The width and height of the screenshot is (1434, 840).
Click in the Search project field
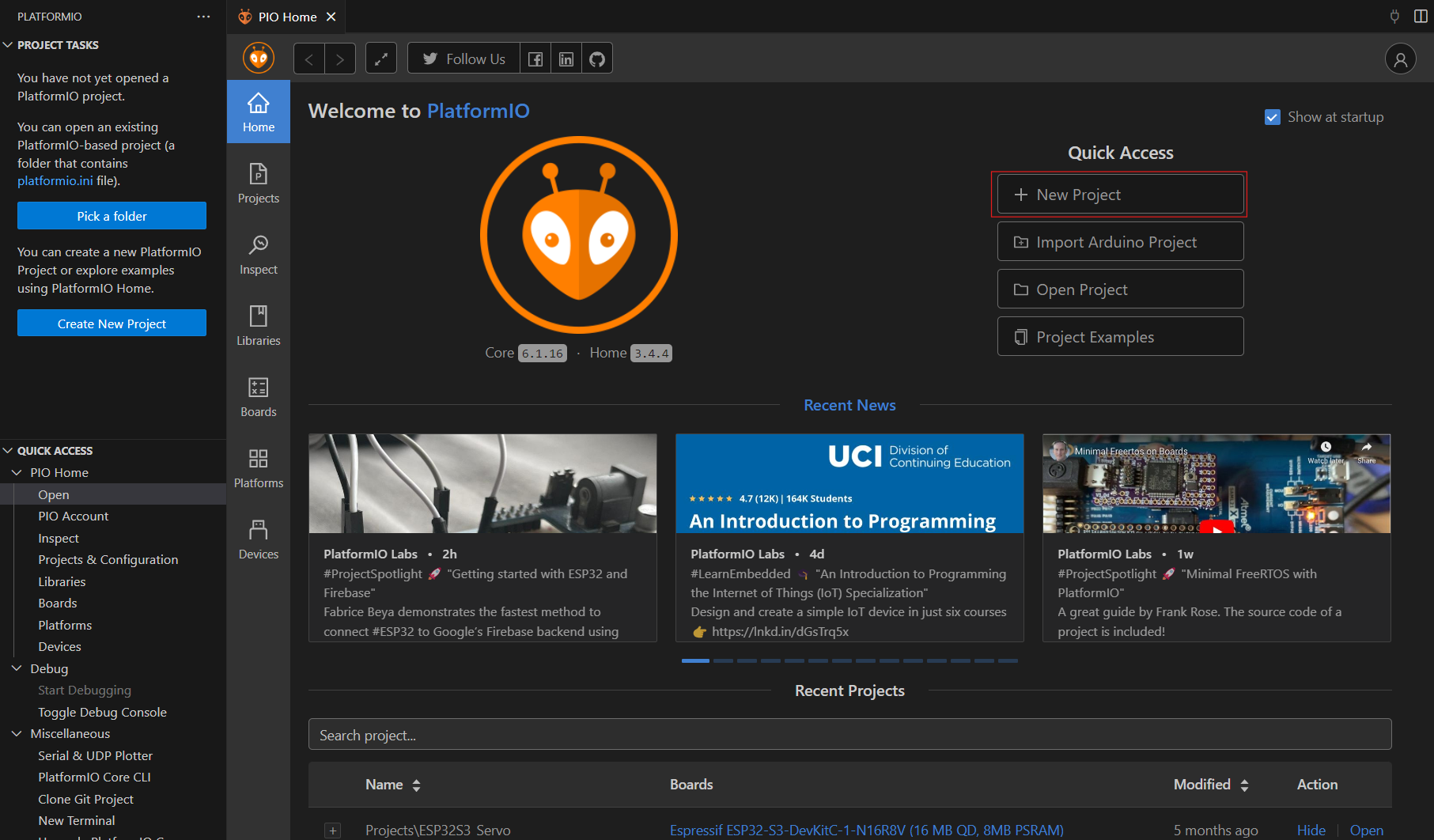pyautogui.click(x=849, y=735)
